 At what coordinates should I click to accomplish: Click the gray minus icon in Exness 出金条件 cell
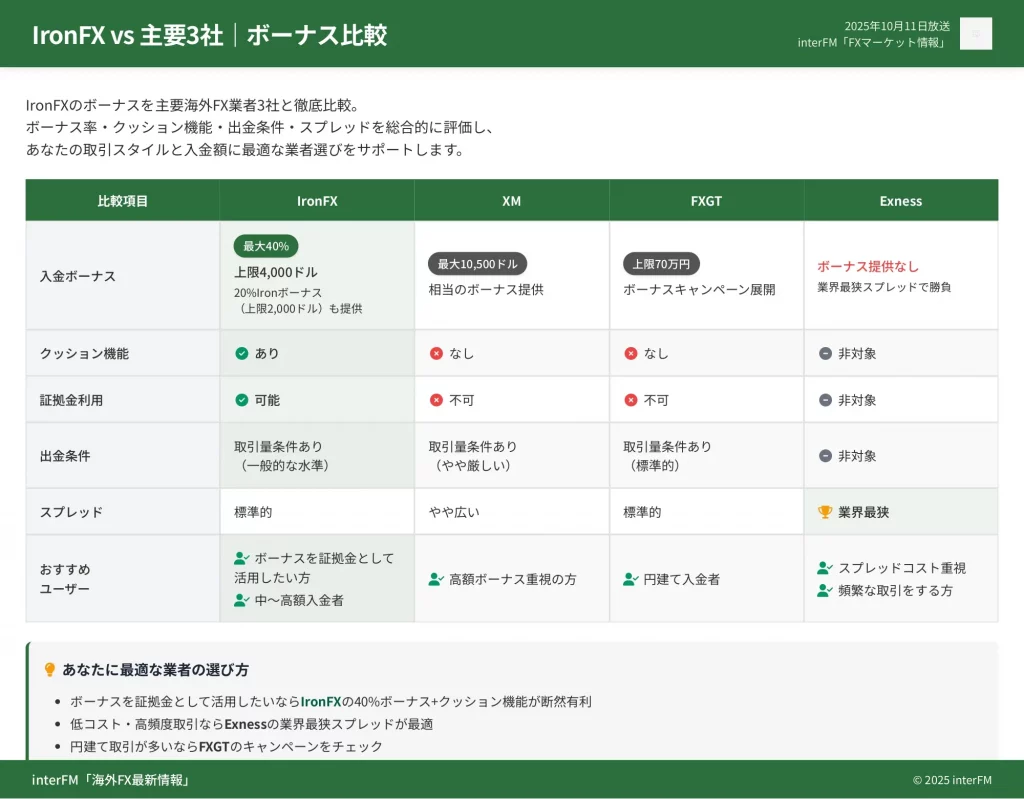click(825, 456)
